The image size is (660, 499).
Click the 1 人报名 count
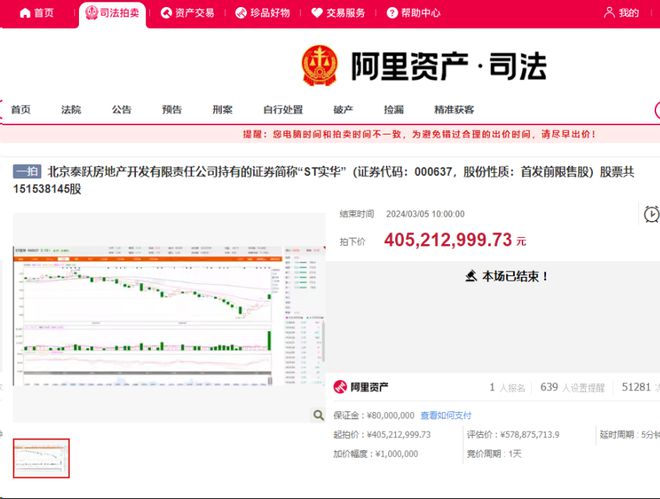(x=507, y=388)
